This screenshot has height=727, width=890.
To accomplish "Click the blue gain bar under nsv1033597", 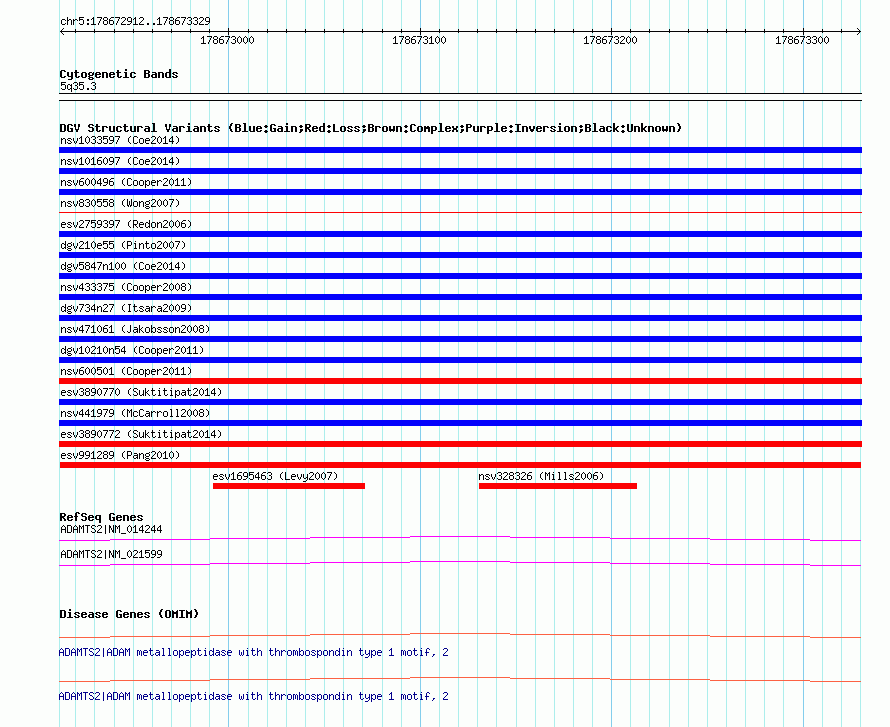I will (x=460, y=150).
